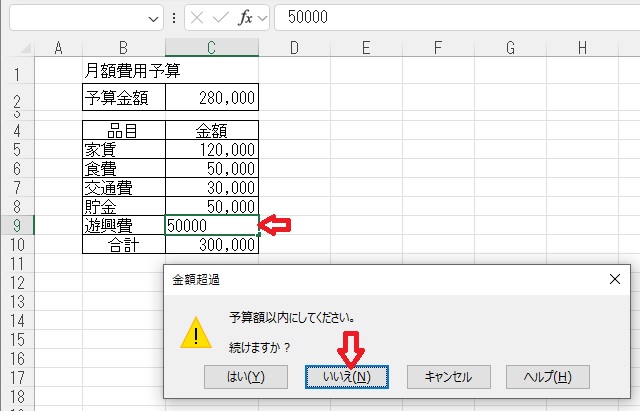
Task: Expand the formula bar function dropdown chevron
Action: pyautogui.click(x=262, y=18)
